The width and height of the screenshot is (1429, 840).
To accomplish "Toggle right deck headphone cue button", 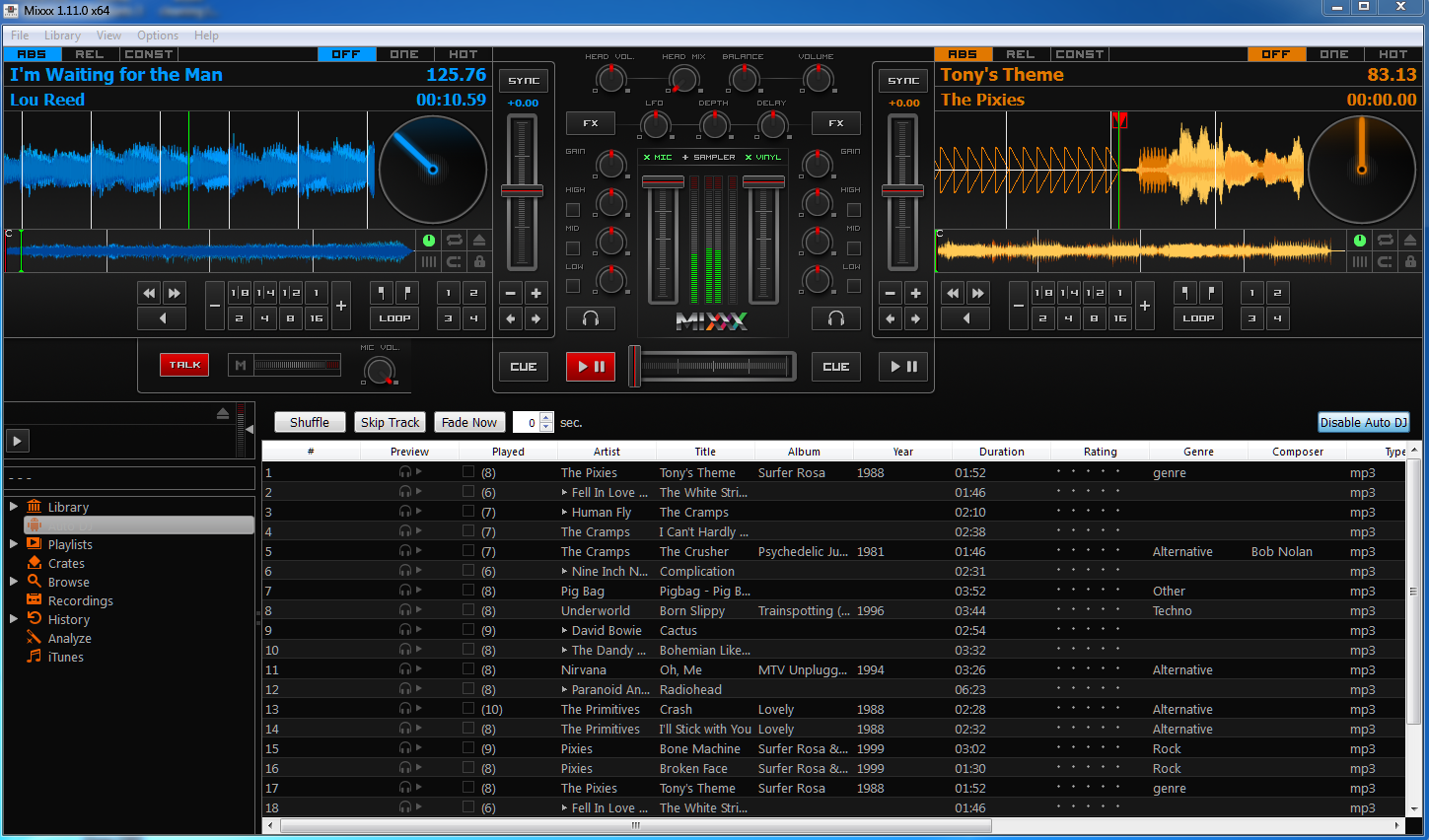I will 836,318.
